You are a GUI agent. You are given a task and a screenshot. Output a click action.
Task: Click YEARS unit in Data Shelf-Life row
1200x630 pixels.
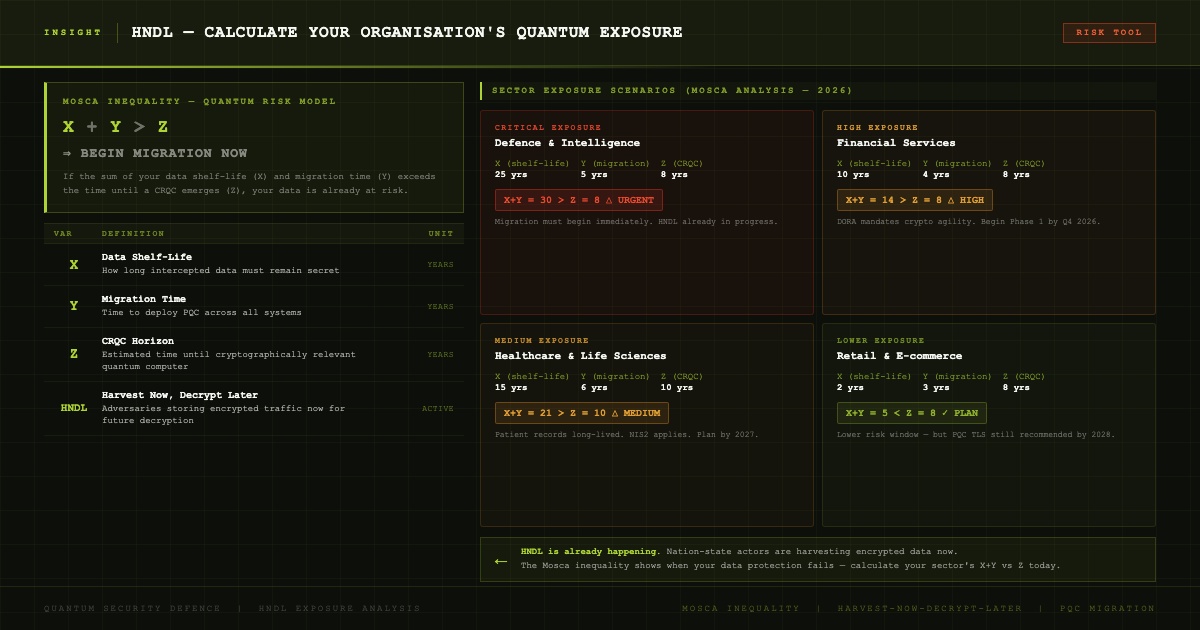coord(441,265)
